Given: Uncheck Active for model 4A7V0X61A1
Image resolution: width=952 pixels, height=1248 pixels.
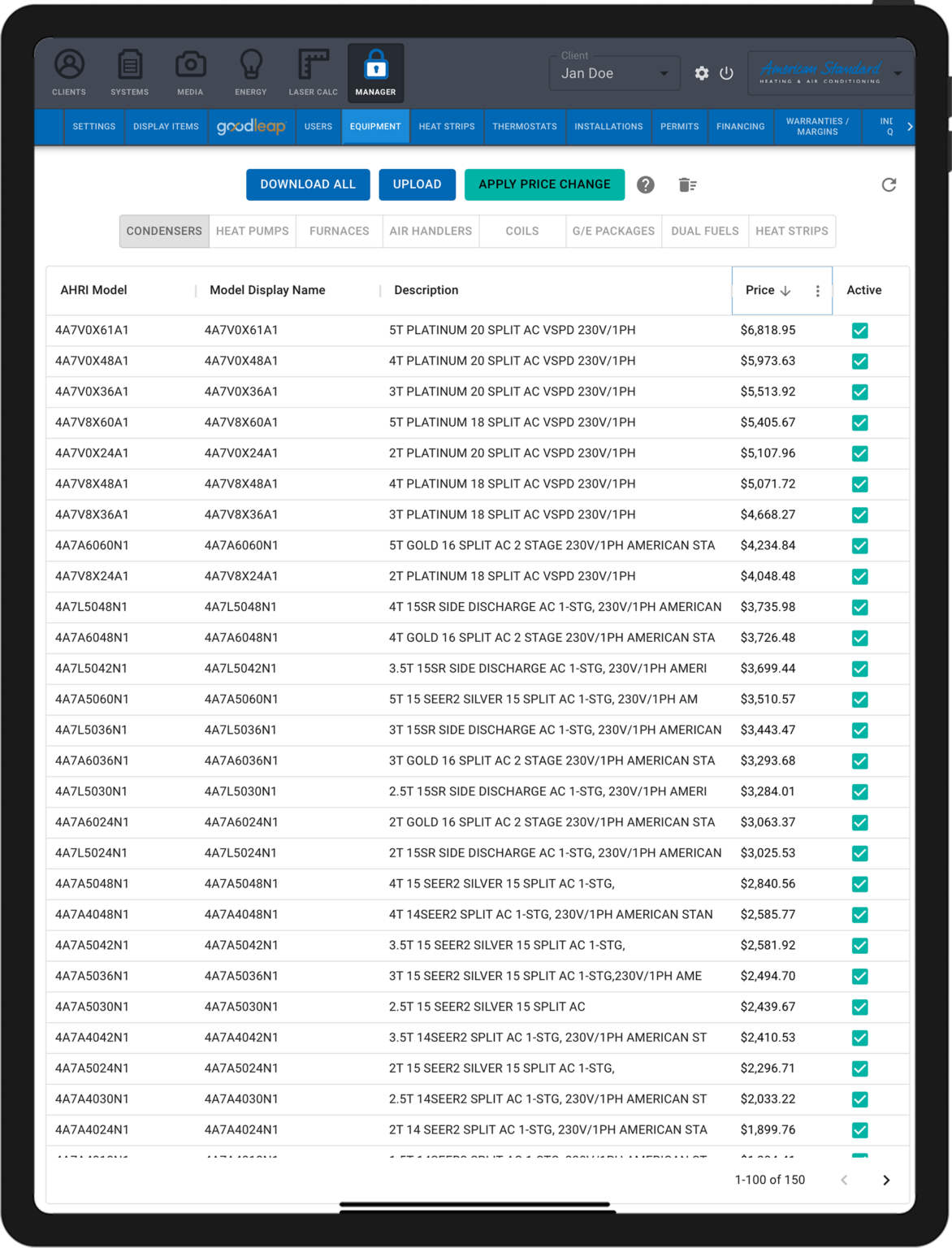Looking at the screenshot, I should (x=859, y=331).
